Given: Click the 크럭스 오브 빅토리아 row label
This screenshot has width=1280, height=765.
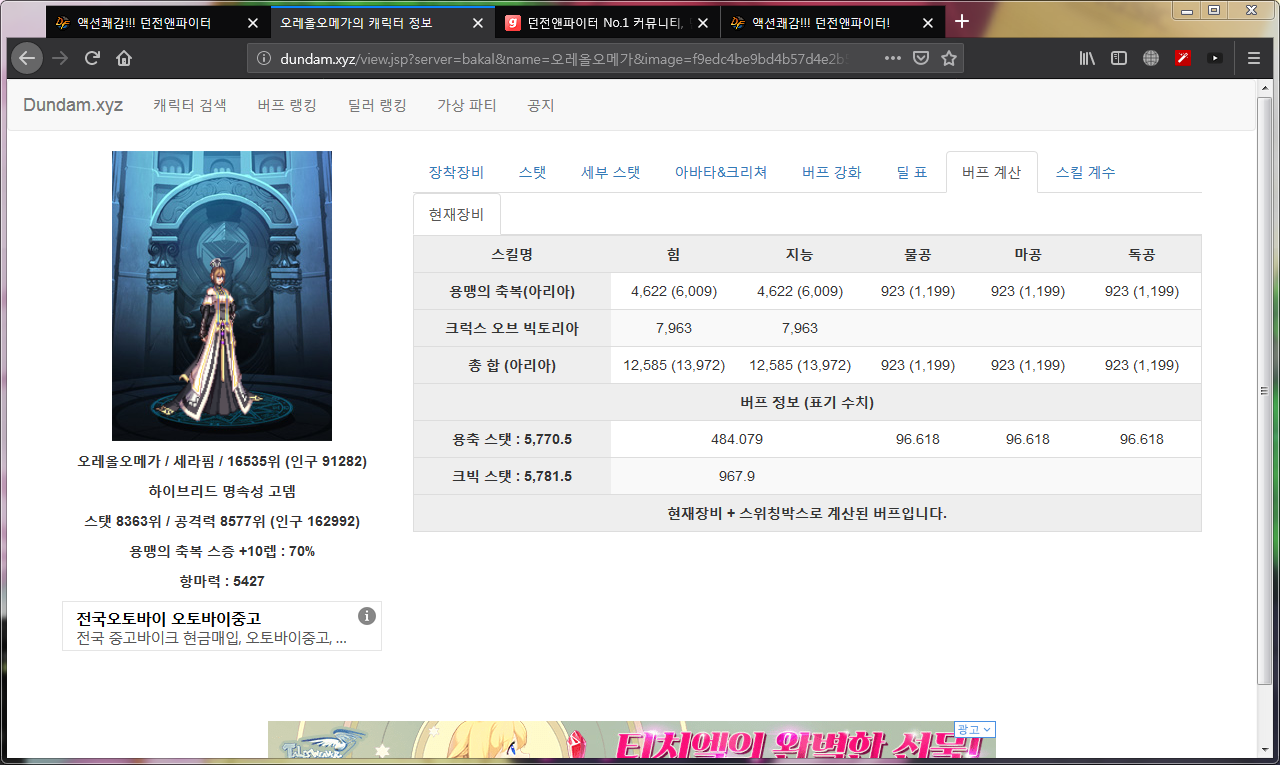Looking at the screenshot, I should click(512, 328).
